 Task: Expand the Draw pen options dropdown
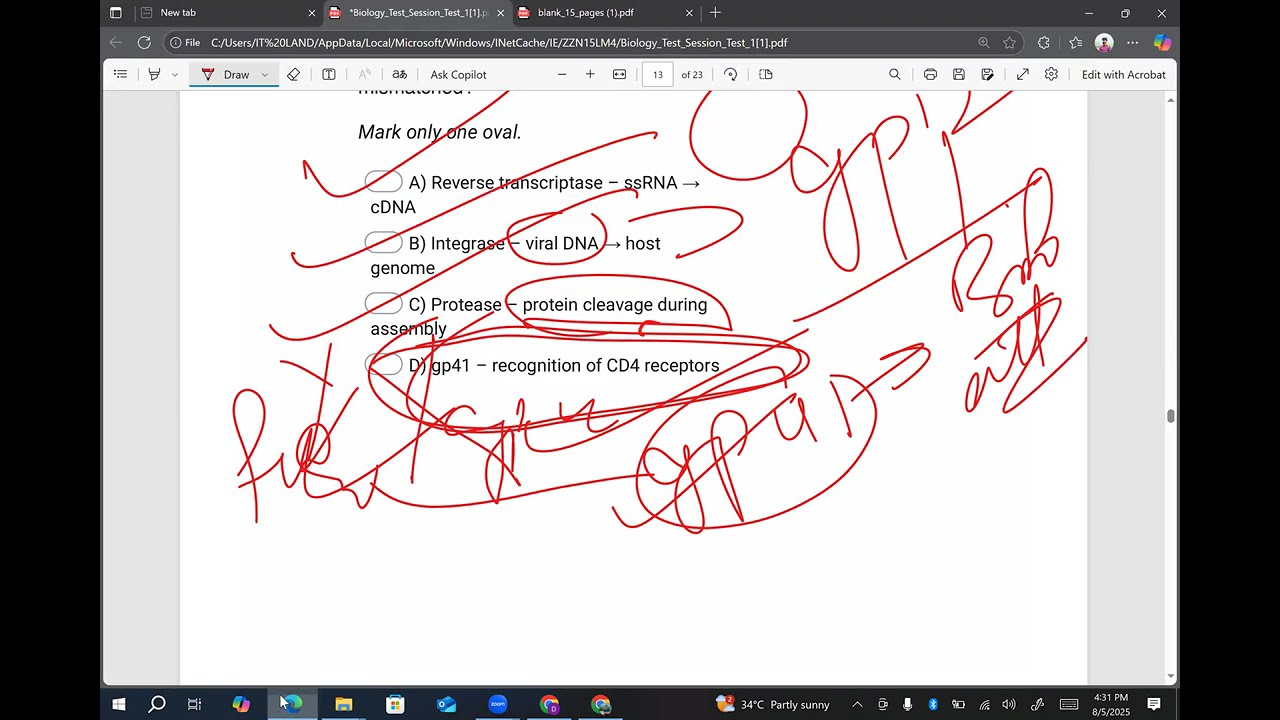(x=265, y=74)
